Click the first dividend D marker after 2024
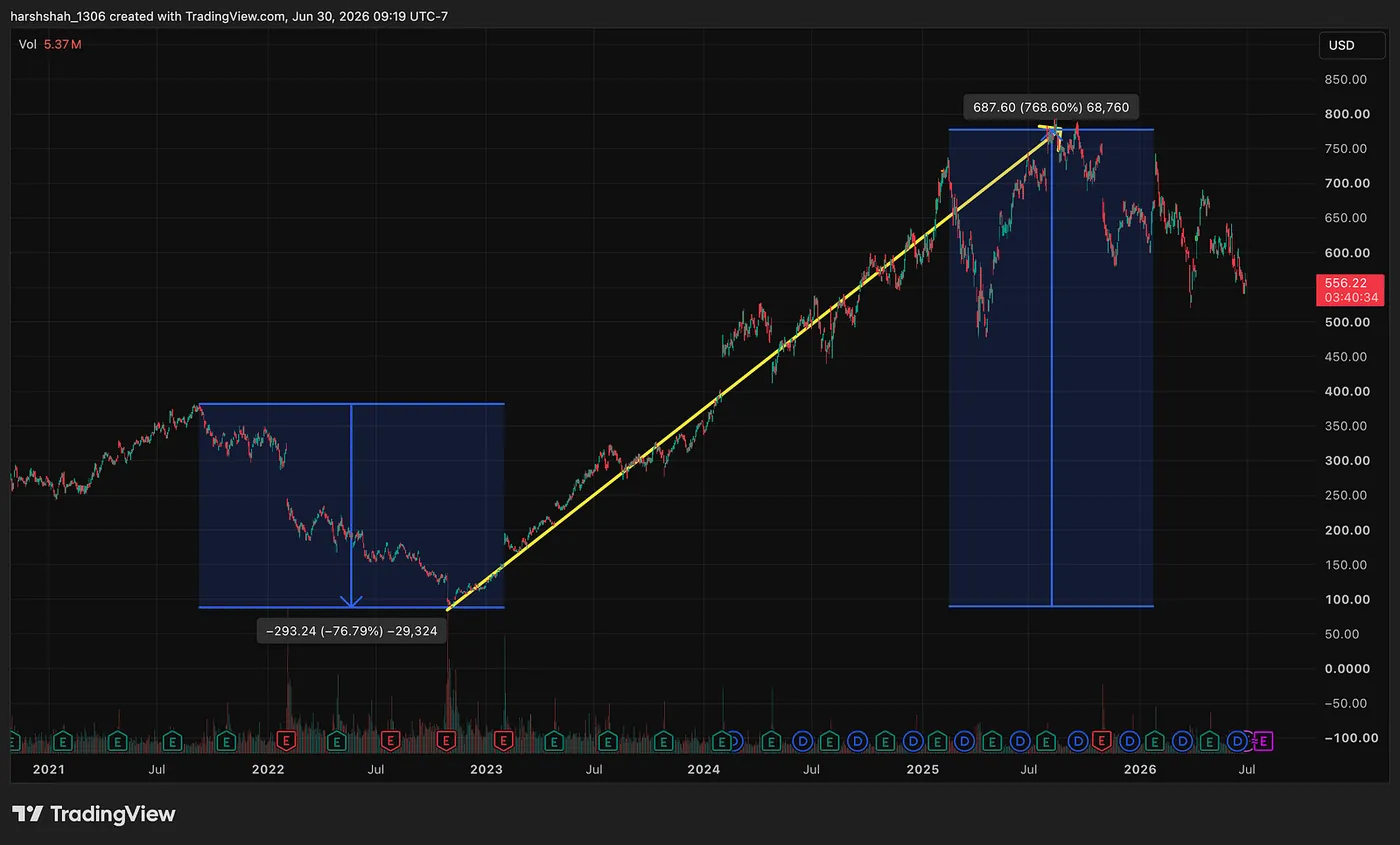The width and height of the screenshot is (1400, 845). pyautogui.click(x=735, y=741)
